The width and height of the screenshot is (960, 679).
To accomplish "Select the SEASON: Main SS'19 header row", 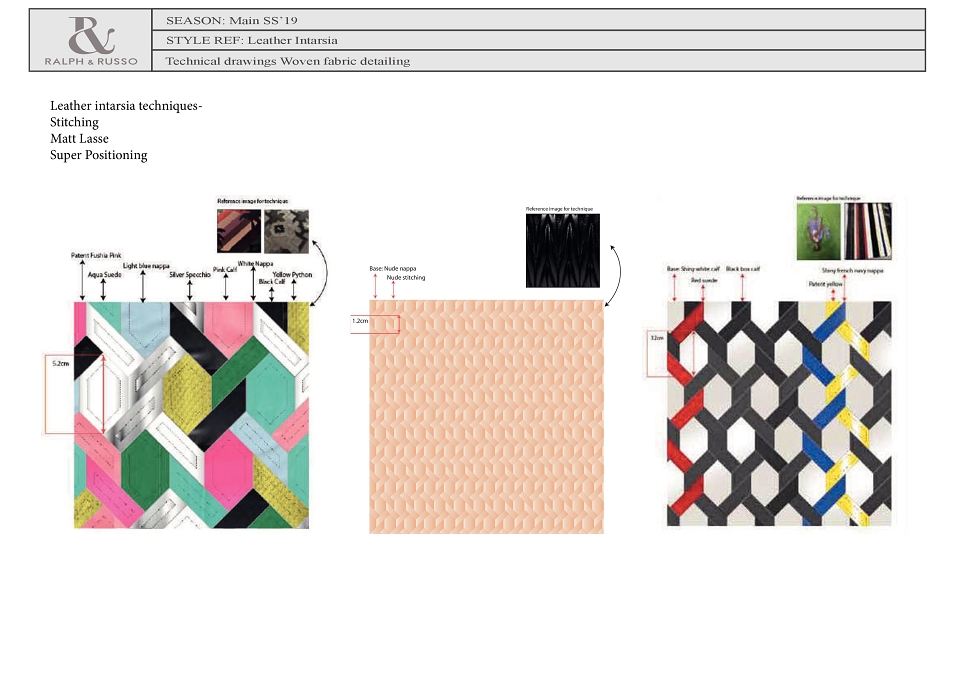I will pyautogui.click(x=538, y=20).
